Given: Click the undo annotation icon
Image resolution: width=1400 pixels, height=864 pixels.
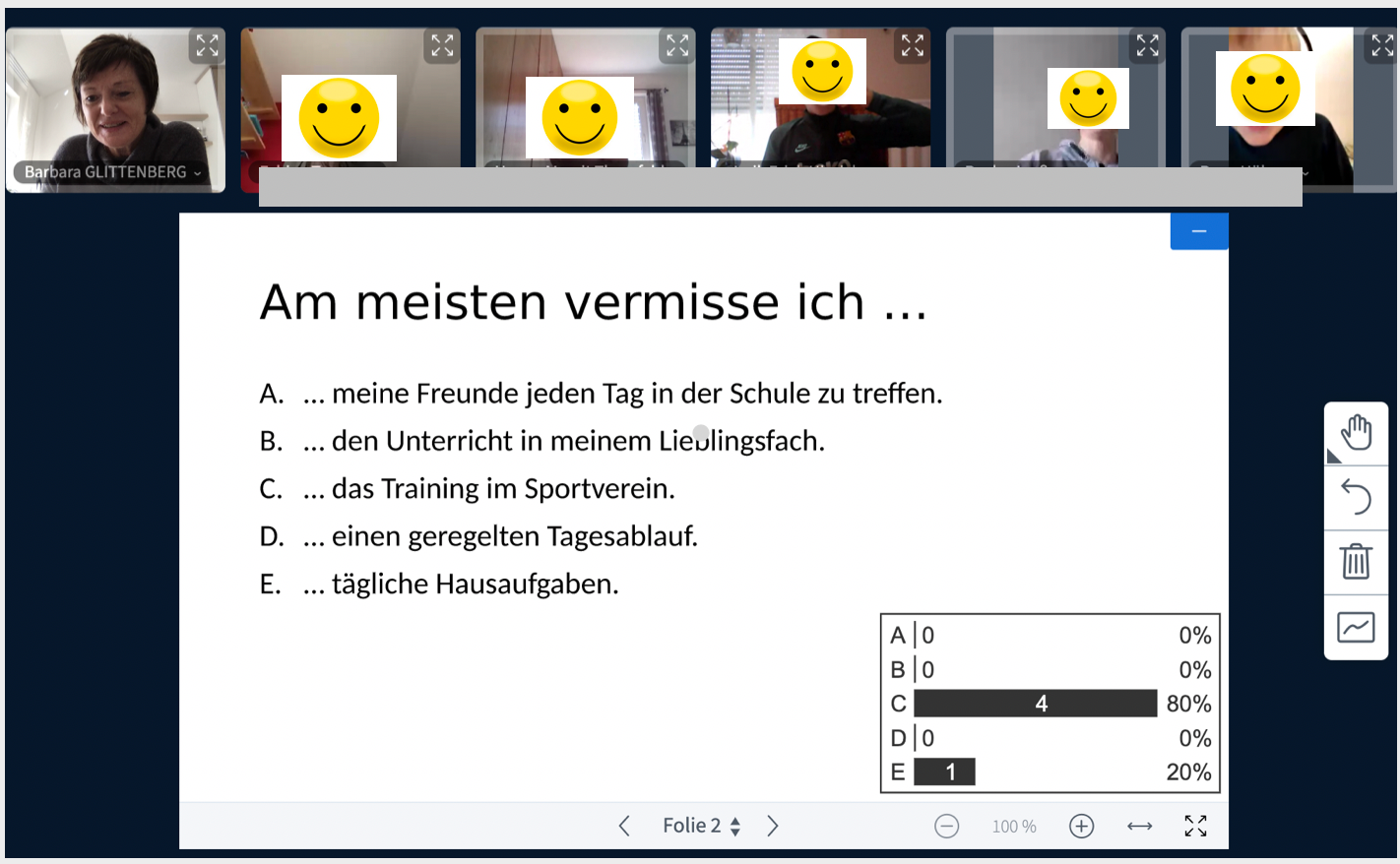Looking at the screenshot, I should [1356, 497].
